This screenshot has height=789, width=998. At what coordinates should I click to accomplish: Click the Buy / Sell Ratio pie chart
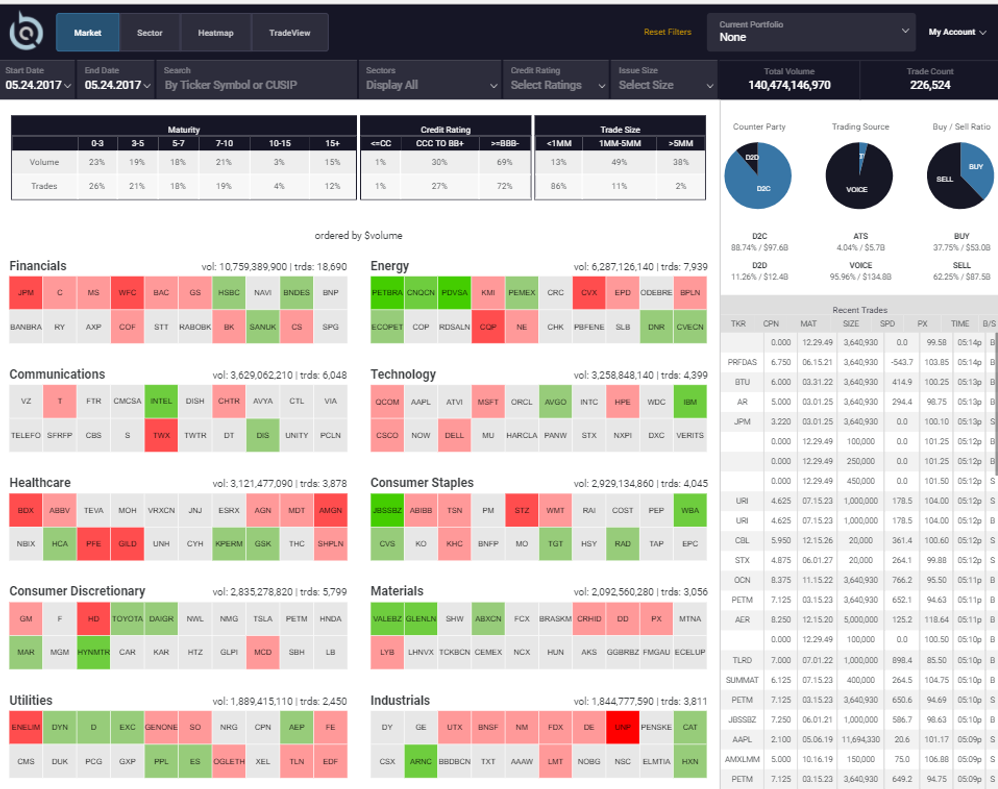(x=960, y=176)
